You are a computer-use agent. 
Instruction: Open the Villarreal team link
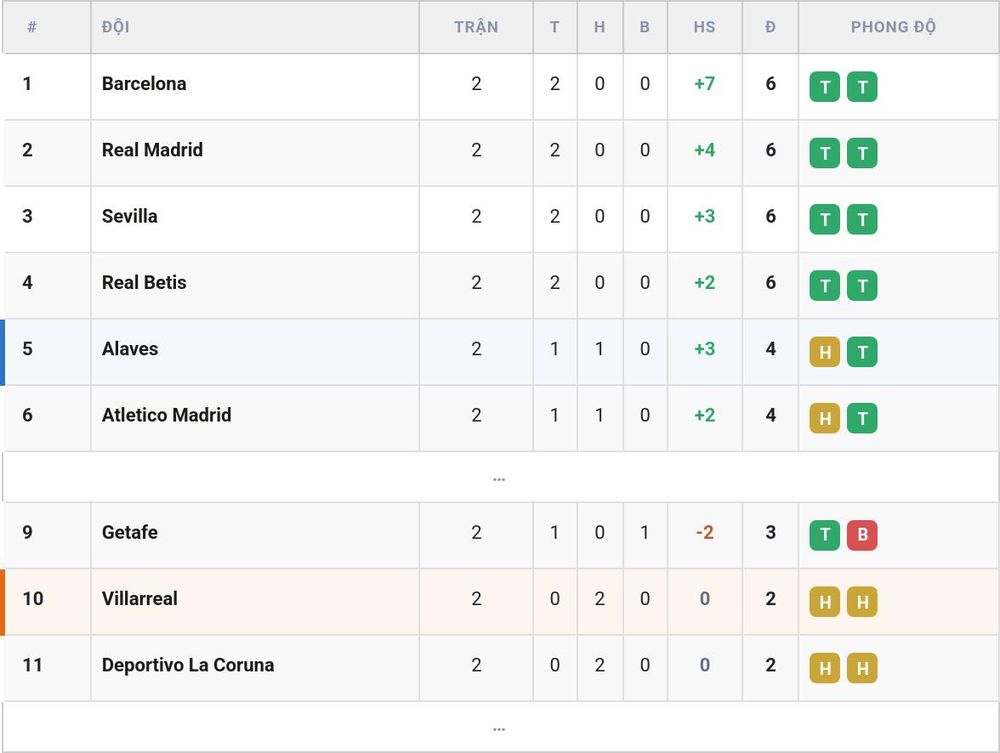(140, 599)
